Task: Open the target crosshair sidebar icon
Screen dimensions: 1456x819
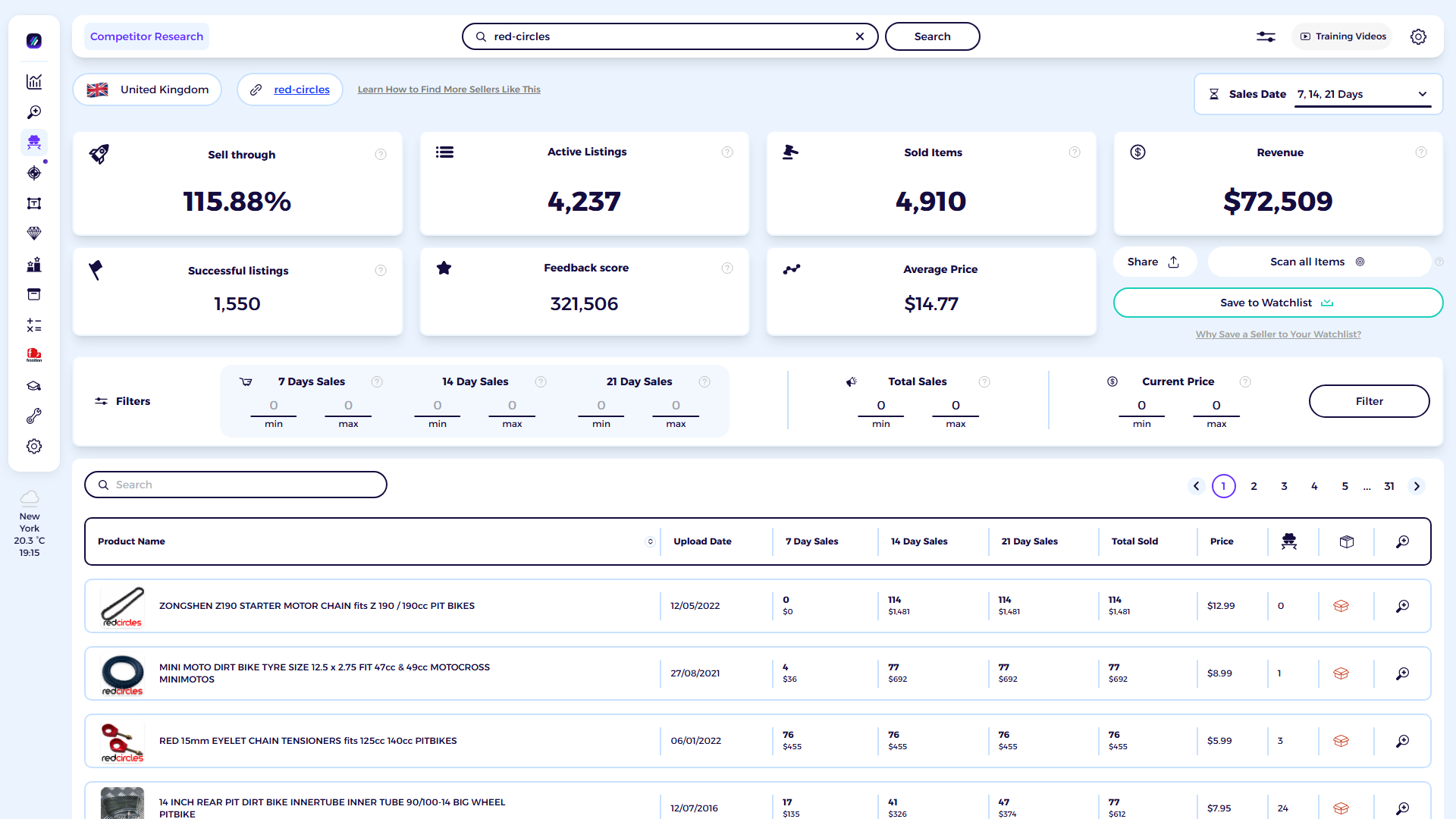Action: coord(34,173)
